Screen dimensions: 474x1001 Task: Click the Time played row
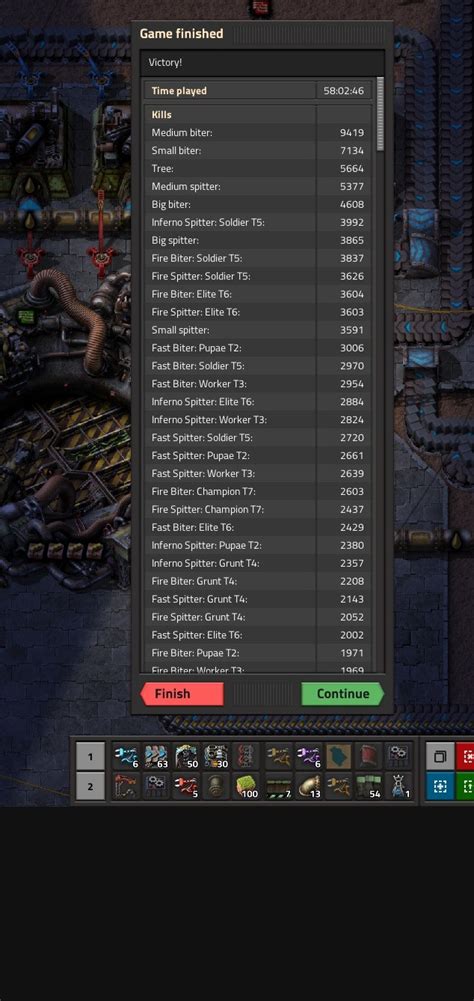tap(257, 91)
